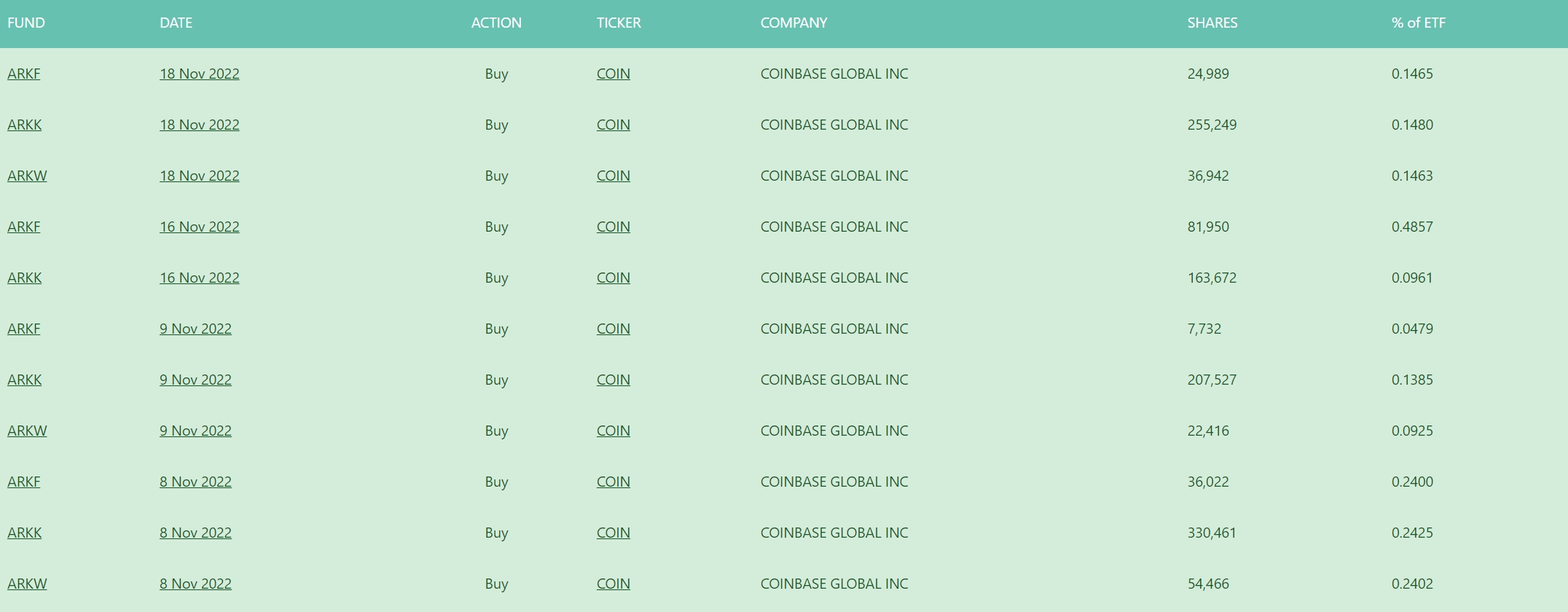The width and height of the screenshot is (1568, 612).
Task: Select the 9 Nov 2022 date in the ARKK row
Action: pyautogui.click(x=195, y=380)
